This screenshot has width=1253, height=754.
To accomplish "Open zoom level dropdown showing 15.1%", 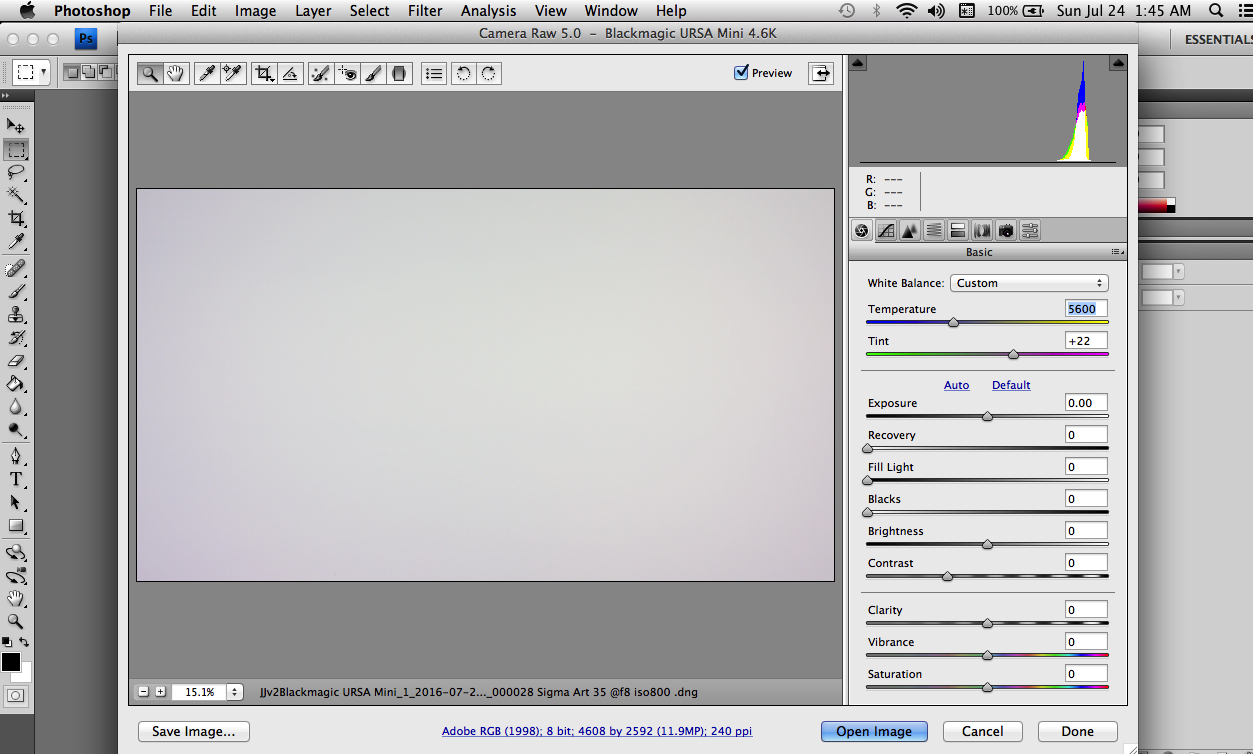I will pyautogui.click(x=235, y=691).
